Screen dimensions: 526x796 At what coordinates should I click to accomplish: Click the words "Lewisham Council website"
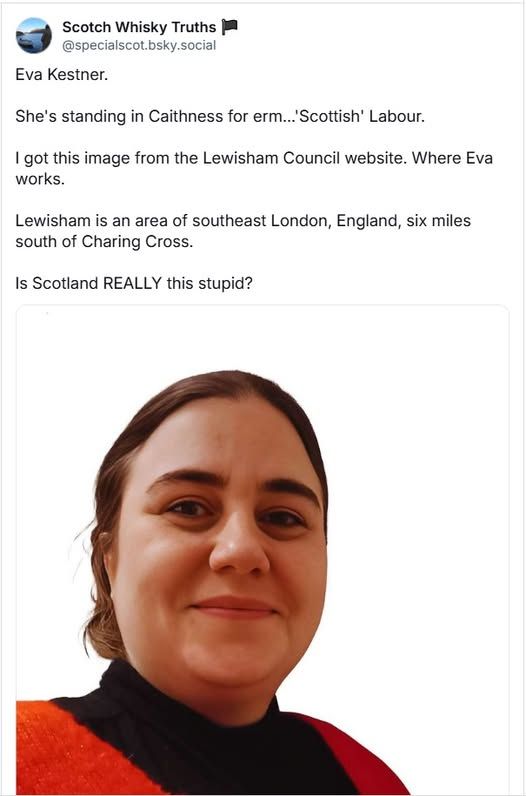click(x=301, y=158)
